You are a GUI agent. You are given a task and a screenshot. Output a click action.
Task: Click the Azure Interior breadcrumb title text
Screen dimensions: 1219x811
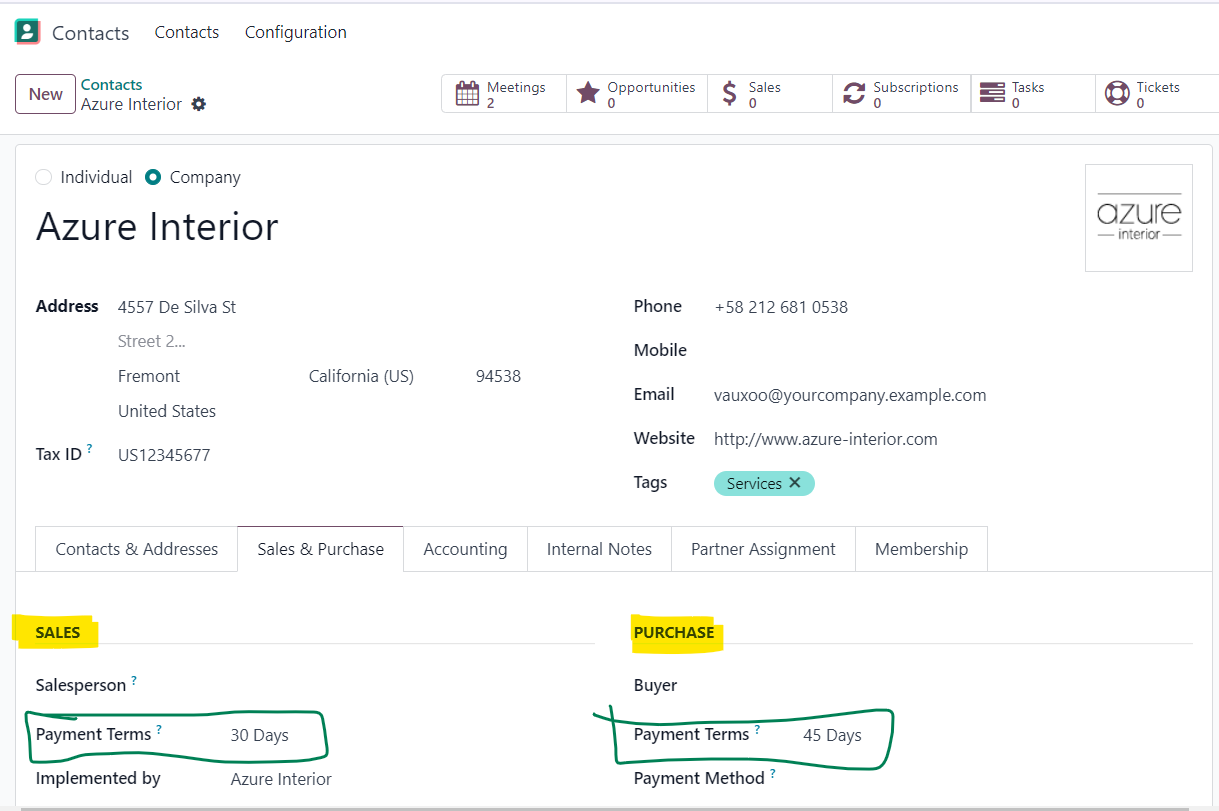(x=132, y=104)
